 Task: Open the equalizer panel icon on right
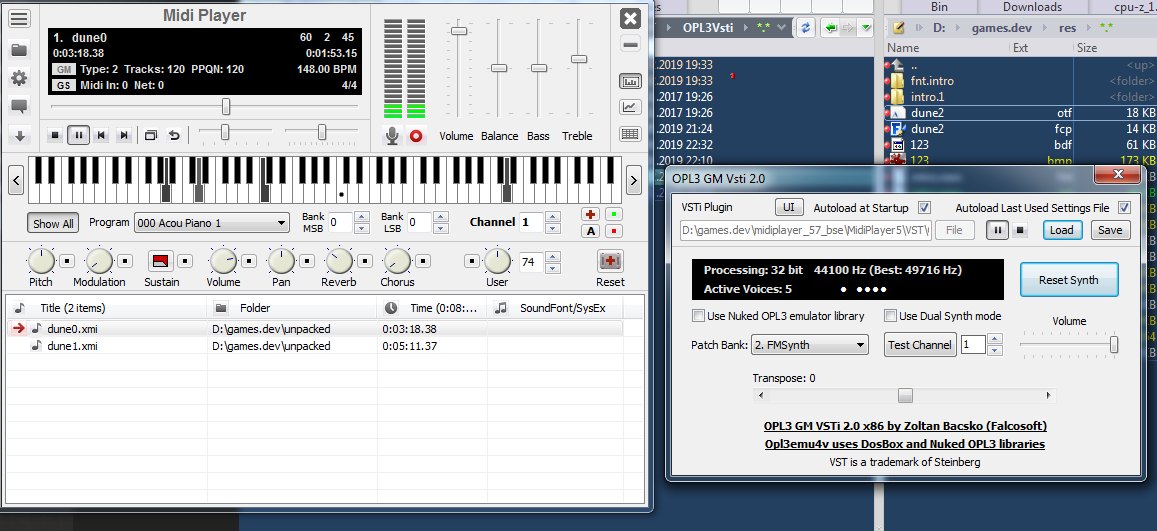[630, 82]
